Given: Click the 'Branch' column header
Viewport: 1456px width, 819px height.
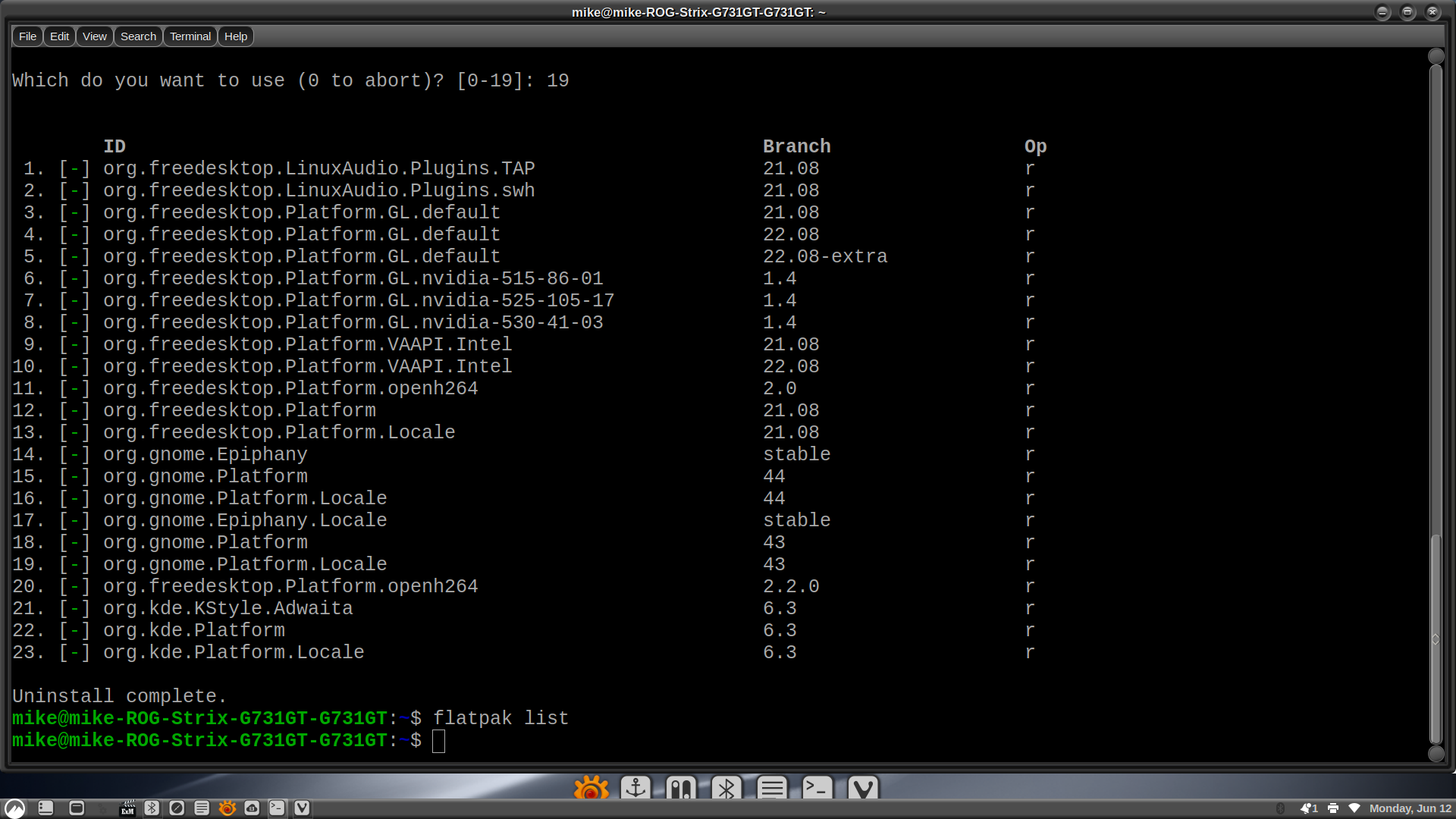Looking at the screenshot, I should (x=797, y=146).
